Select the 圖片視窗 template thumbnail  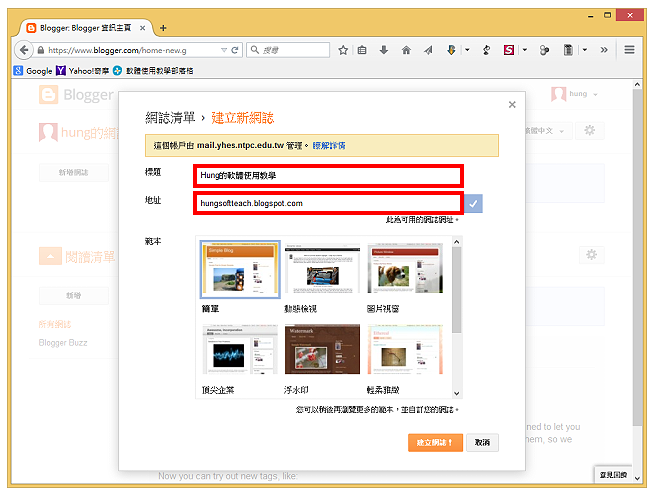(405, 268)
